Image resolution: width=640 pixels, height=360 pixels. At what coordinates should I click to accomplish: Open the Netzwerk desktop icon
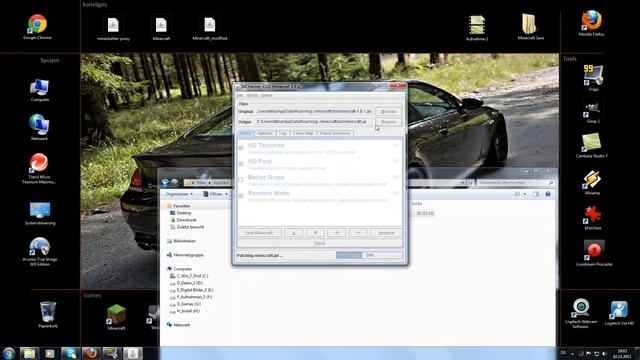click(39, 127)
